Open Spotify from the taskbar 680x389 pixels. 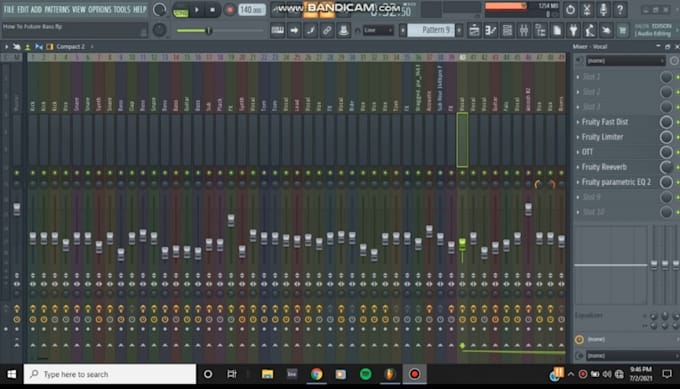pos(366,374)
